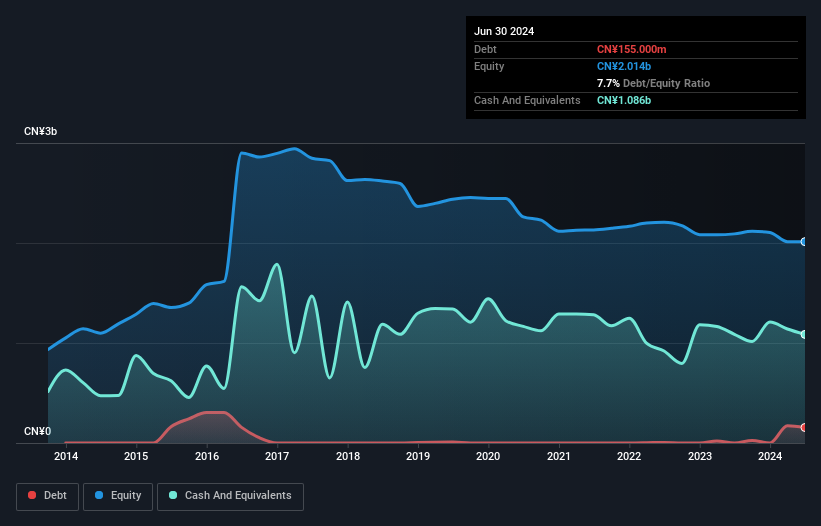Toggle the Cash And Equivalents legend button
The image size is (821, 526).
230,496
